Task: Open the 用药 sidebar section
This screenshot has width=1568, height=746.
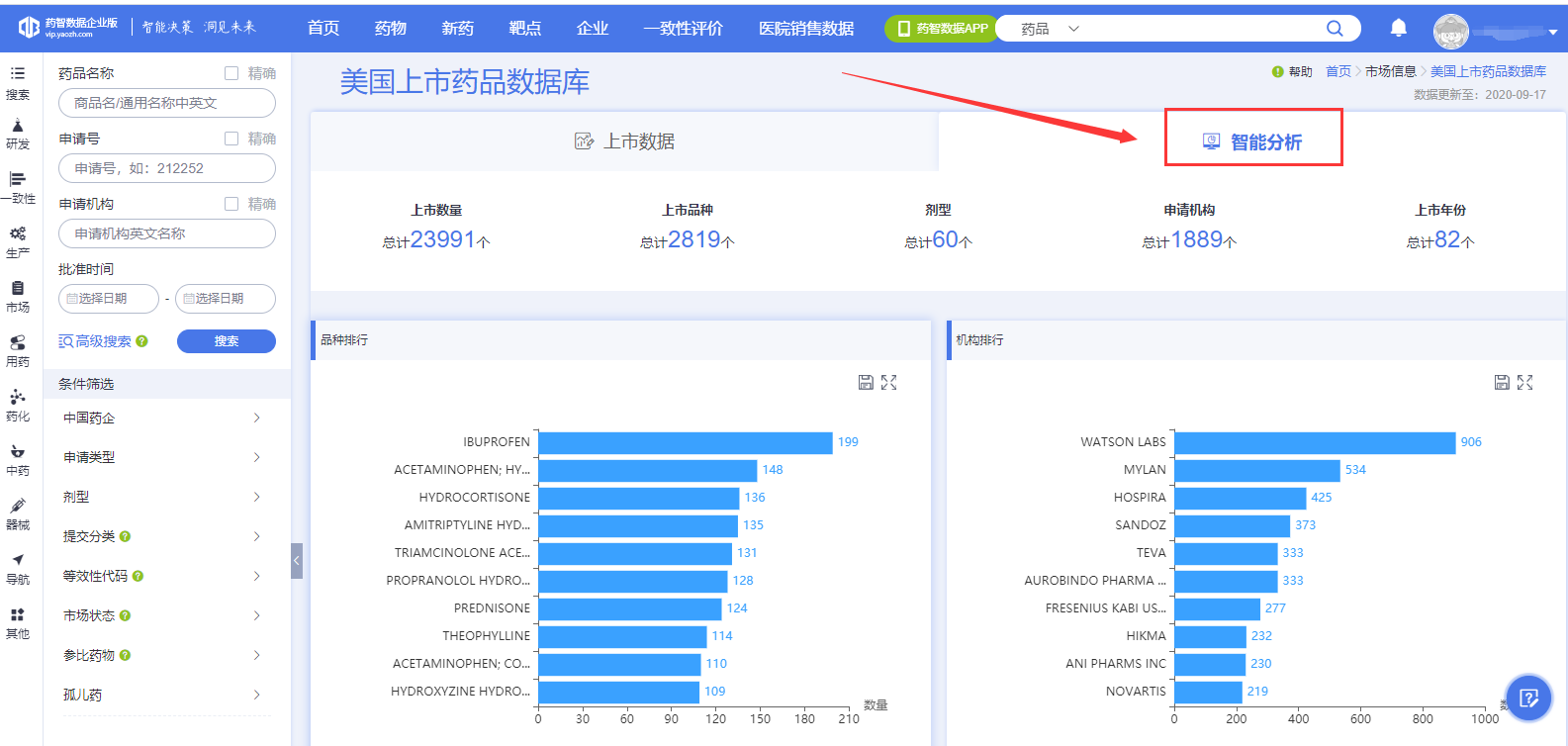Action: (x=18, y=351)
